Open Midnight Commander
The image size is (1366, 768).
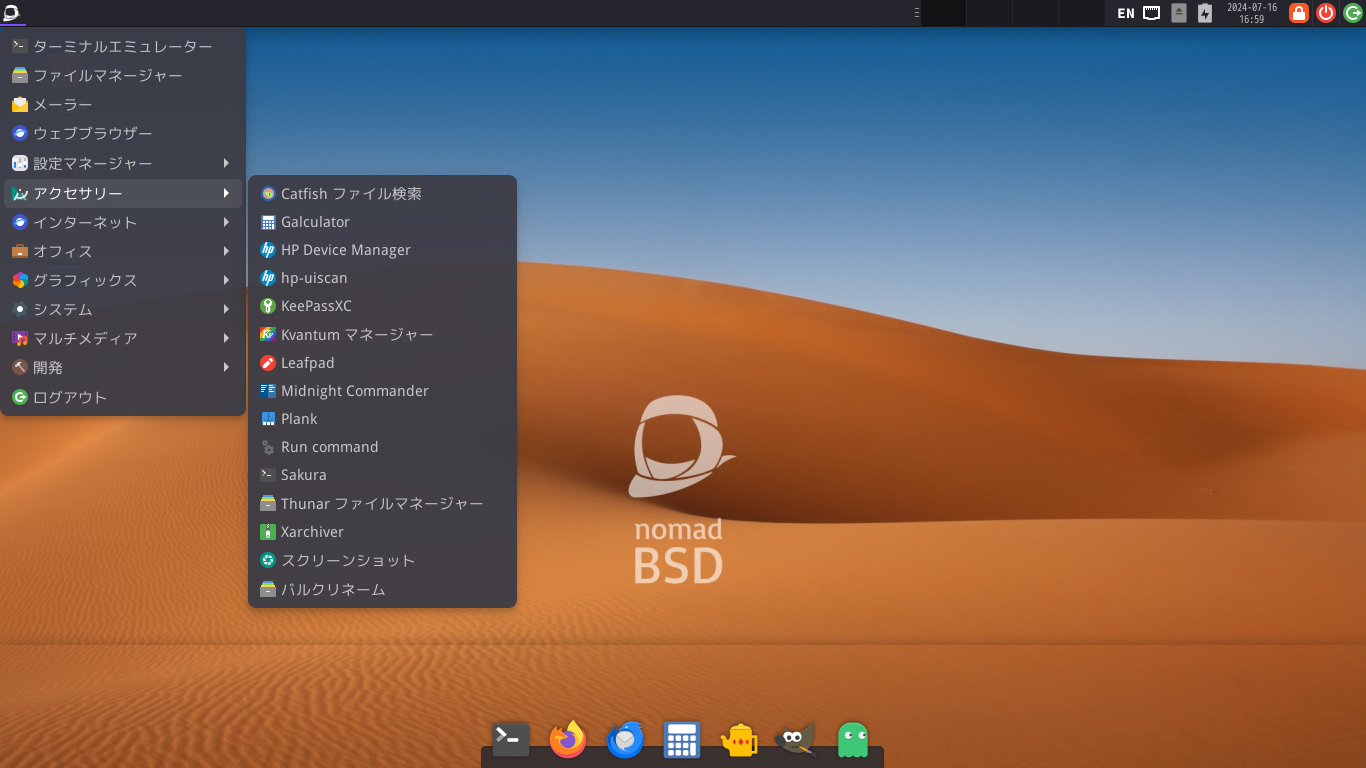(x=382, y=391)
